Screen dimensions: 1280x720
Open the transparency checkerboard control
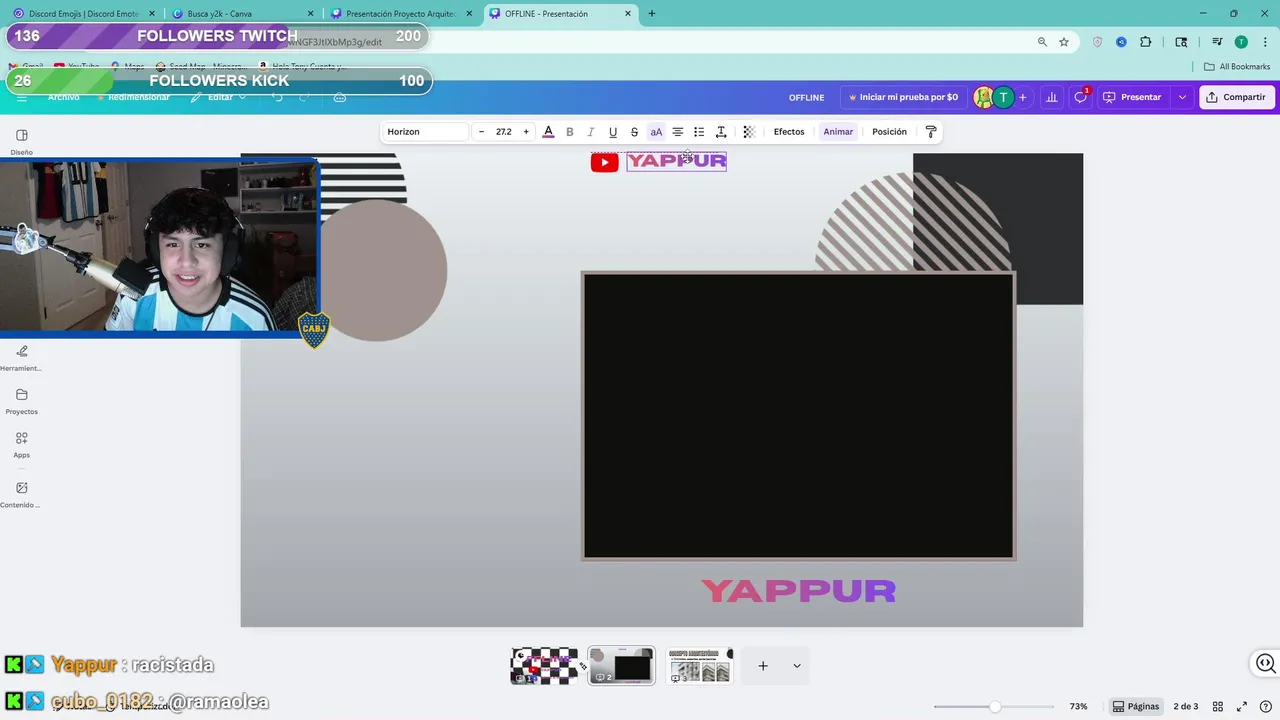pos(748,132)
